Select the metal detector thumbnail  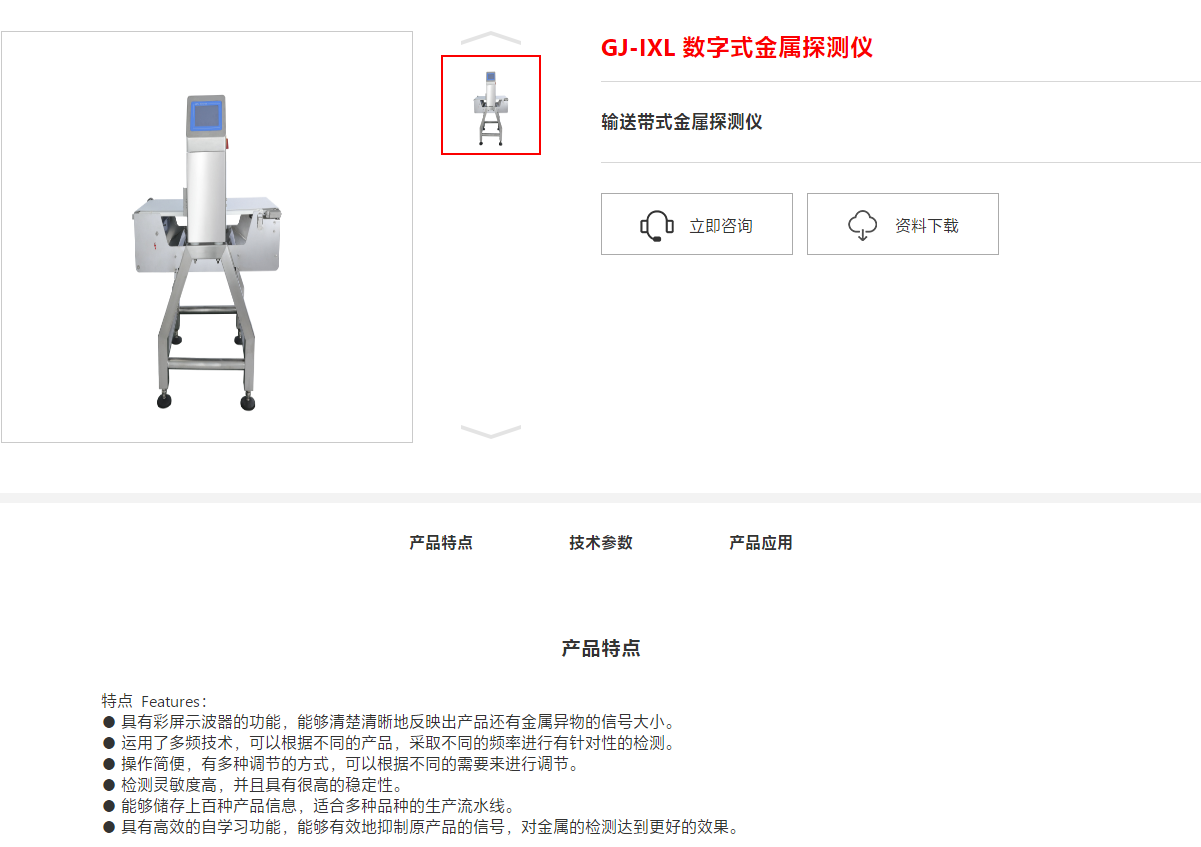pos(491,105)
